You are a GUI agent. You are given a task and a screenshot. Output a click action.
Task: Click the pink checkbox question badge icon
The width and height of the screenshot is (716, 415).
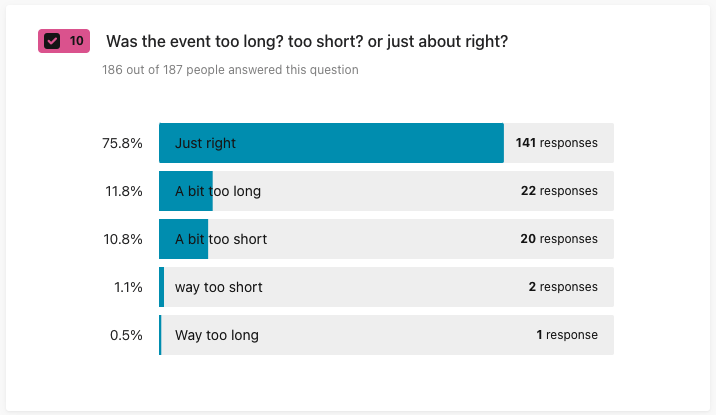point(53,41)
